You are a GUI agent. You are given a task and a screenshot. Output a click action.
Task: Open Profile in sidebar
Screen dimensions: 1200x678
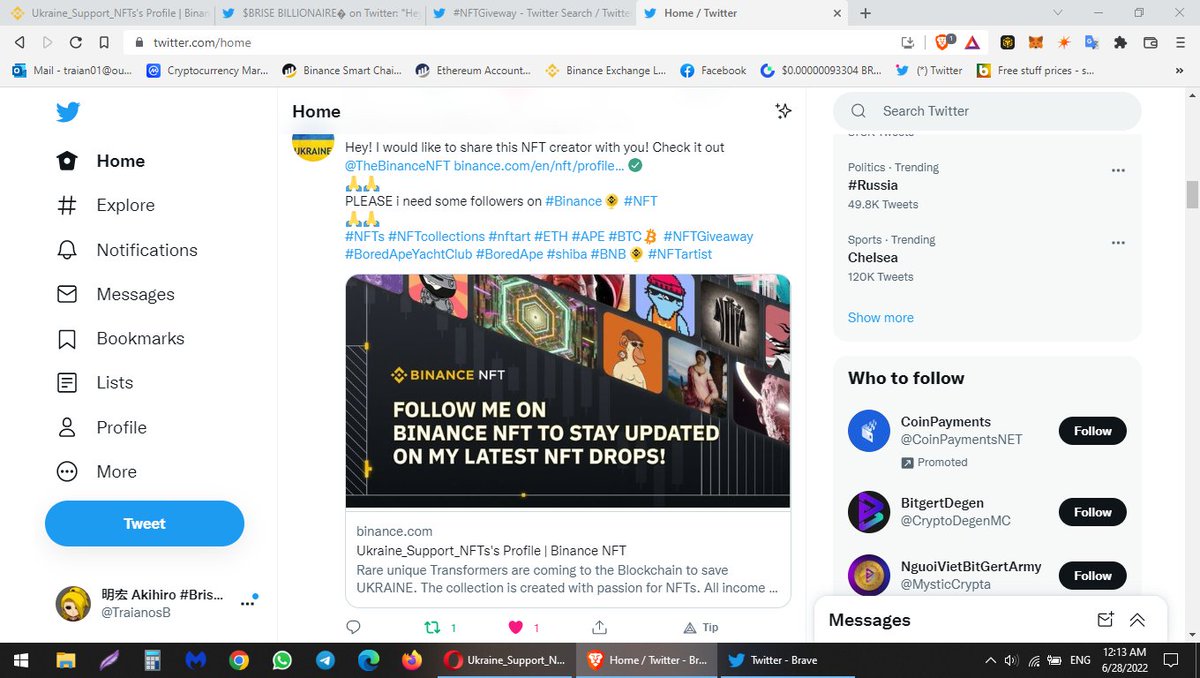click(x=102, y=427)
